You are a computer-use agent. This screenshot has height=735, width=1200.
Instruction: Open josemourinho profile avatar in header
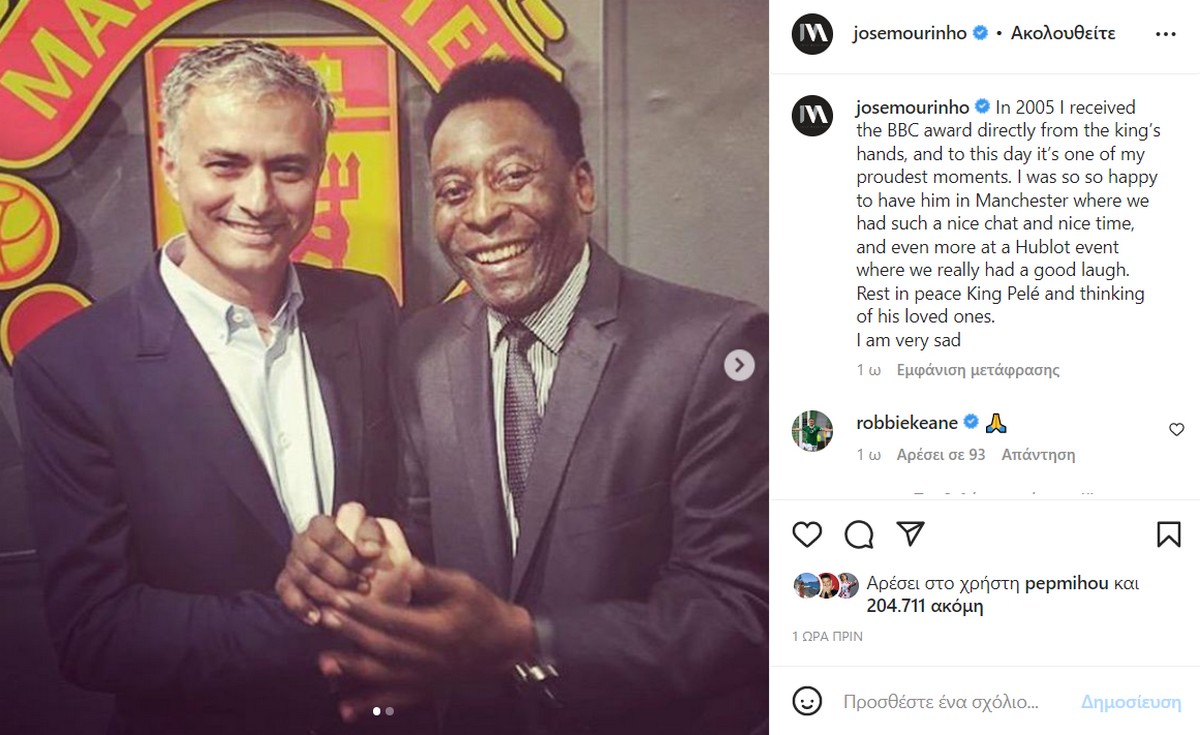tap(812, 34)
